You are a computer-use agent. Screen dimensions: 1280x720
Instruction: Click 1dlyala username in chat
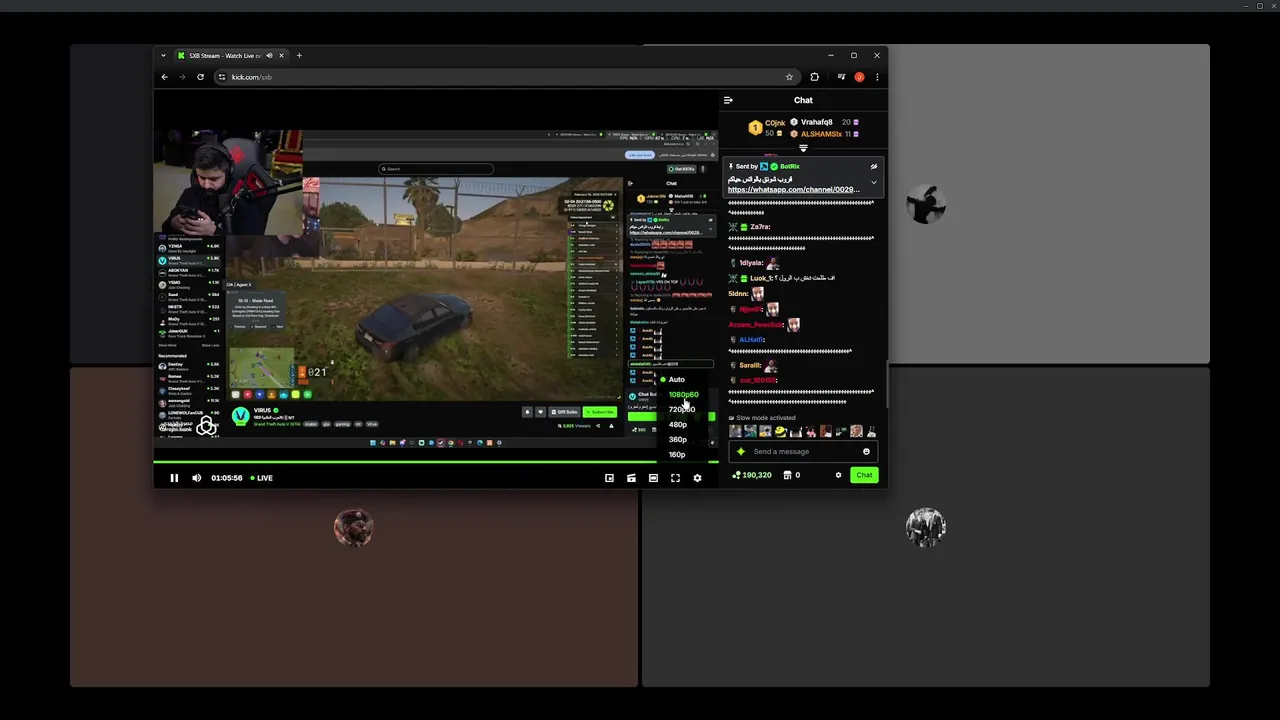pos(751,263)
